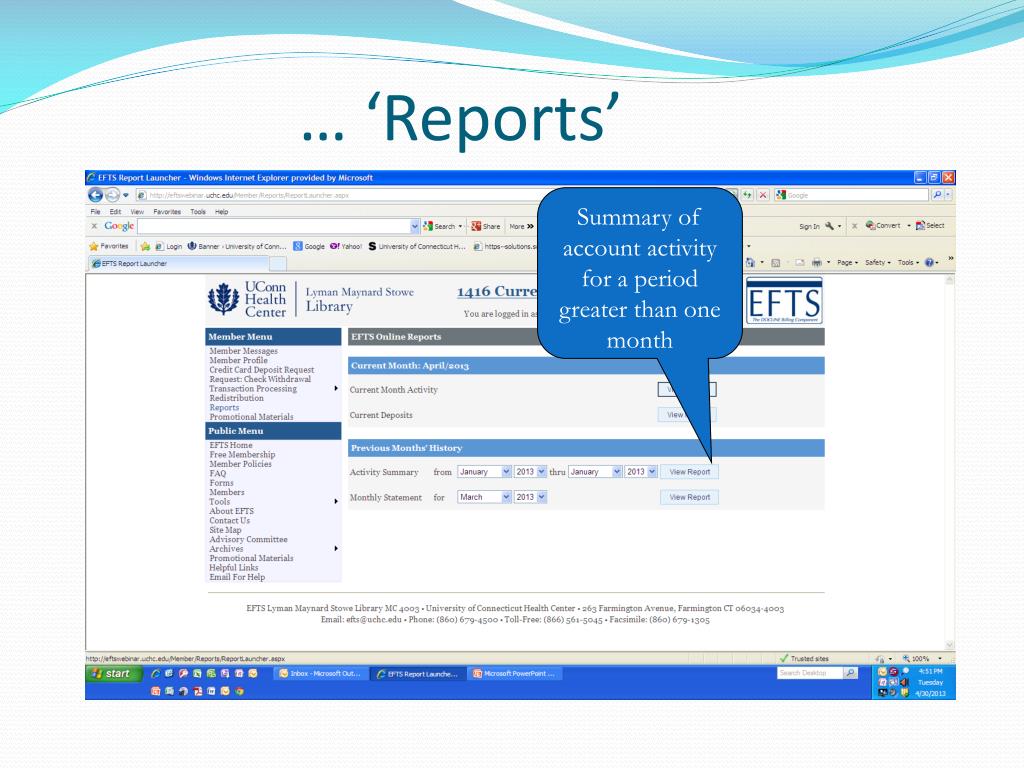Click the Home icon in command bar
This screenshot has width=1024, height=768.
(750, 263)
